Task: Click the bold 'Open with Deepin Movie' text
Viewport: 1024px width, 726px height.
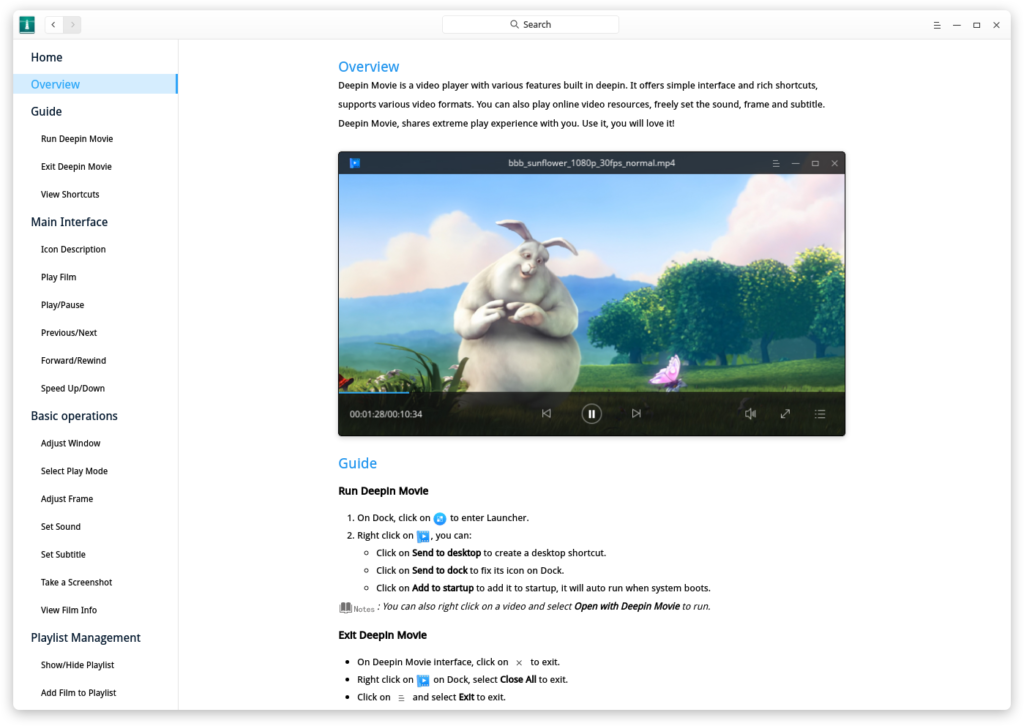Action: (627, 607)
